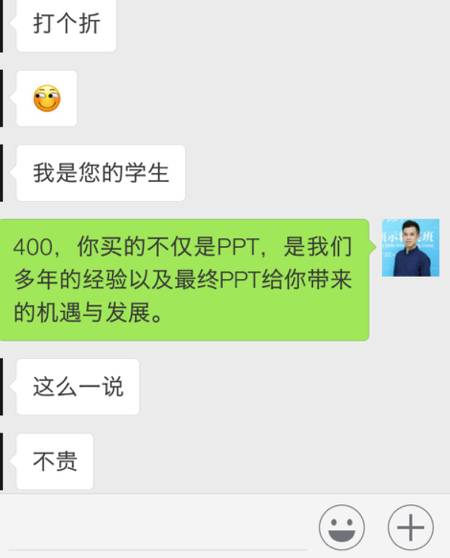The width and height of the screenshot is (450, 558).
Task: Tap the cropped avatar beside the emoji message
Action: click(x=1, y=98)
